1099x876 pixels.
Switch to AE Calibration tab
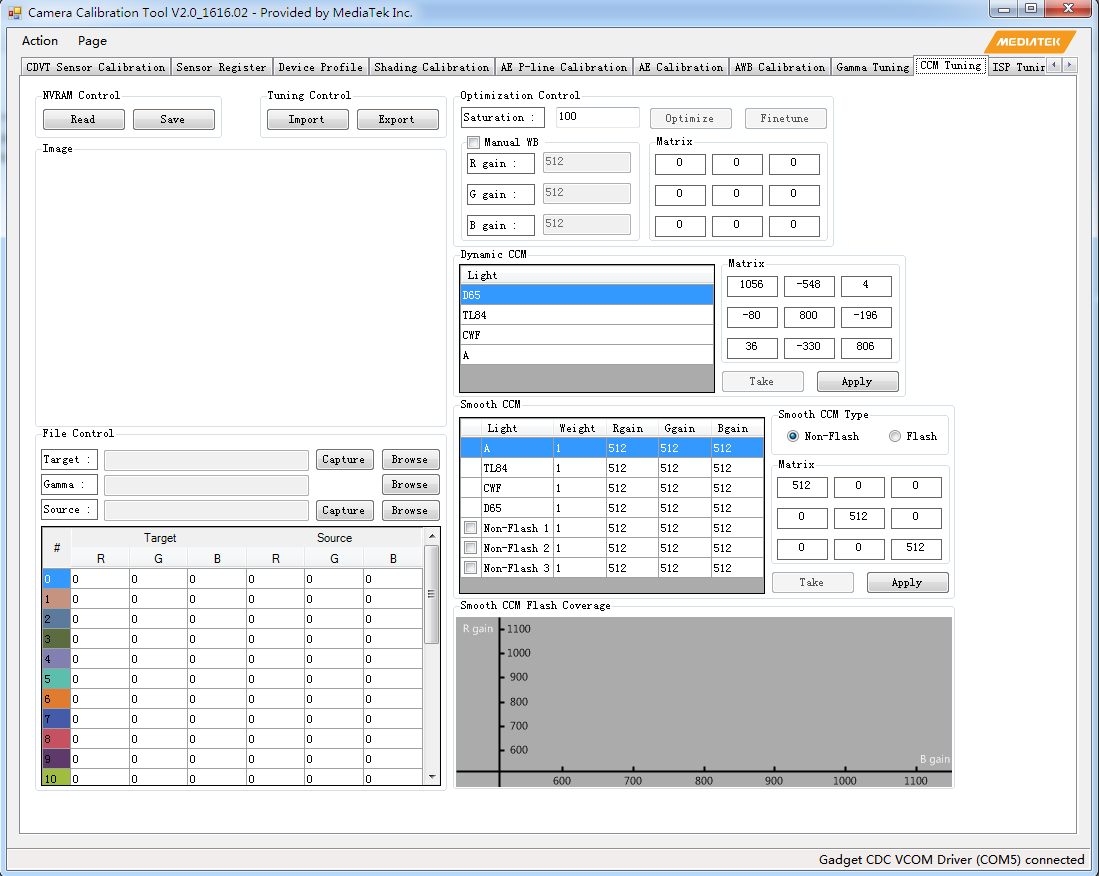pos(681,67)
